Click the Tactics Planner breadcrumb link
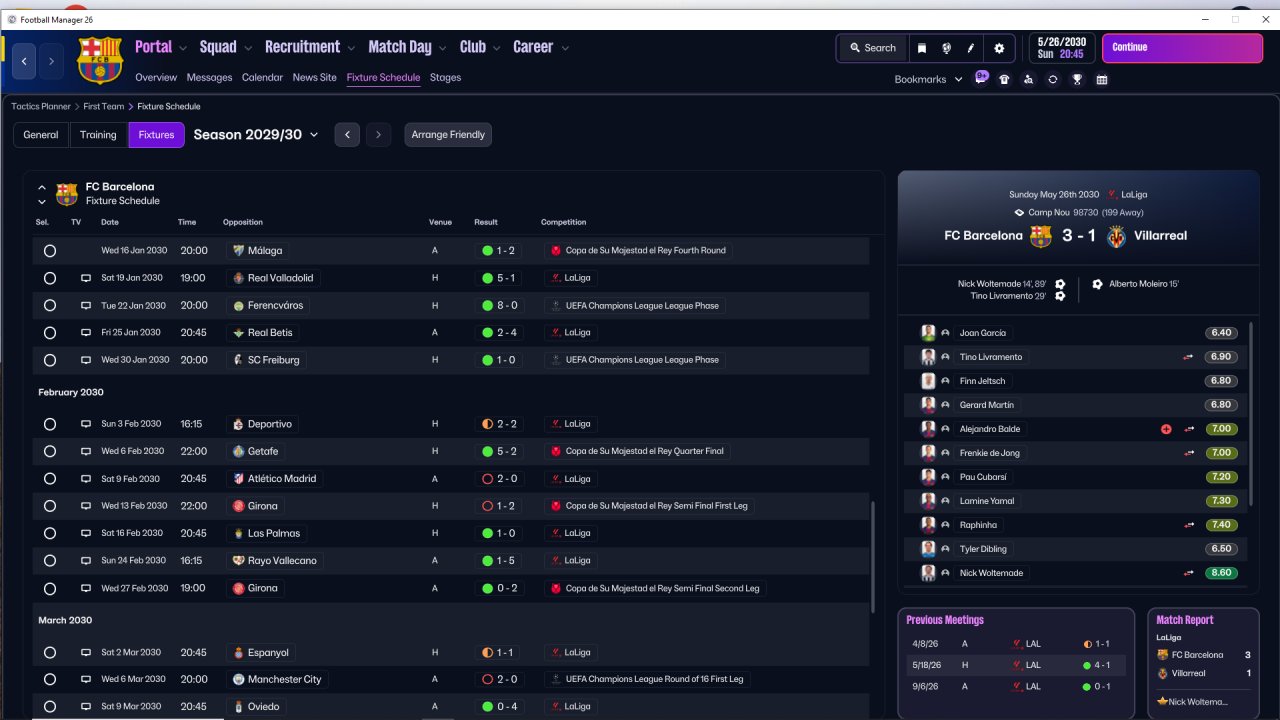The width and height of the screenshot is (1280, 720). tap(41, 106)
